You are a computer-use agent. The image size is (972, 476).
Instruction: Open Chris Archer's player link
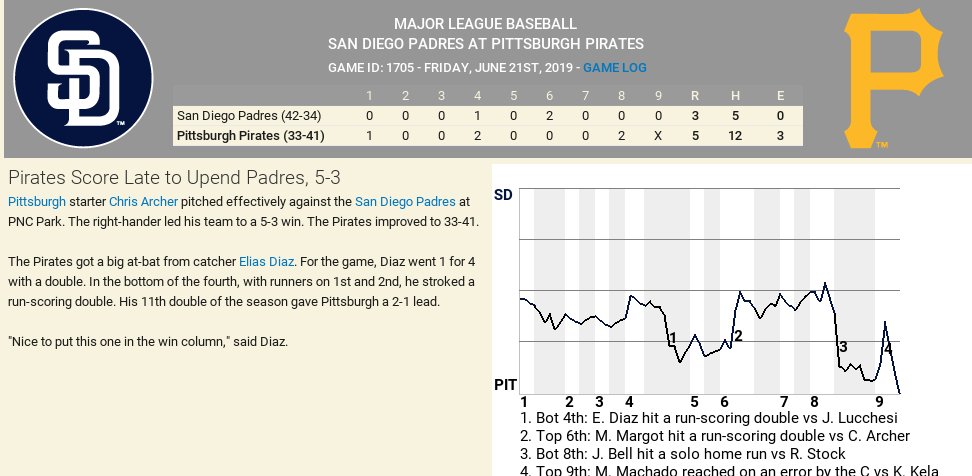click(x=144, y=201)
